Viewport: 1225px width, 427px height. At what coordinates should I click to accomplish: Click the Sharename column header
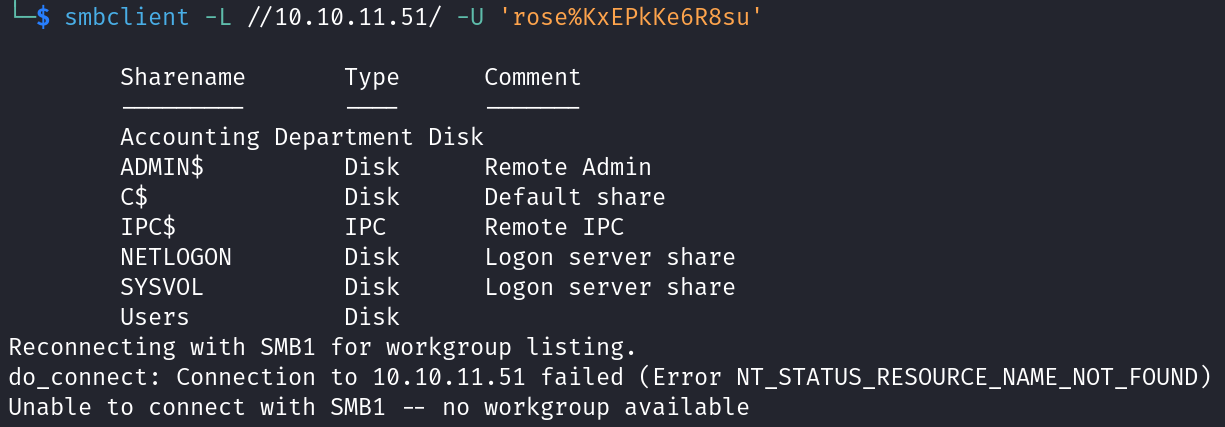(x=183, y=77)
